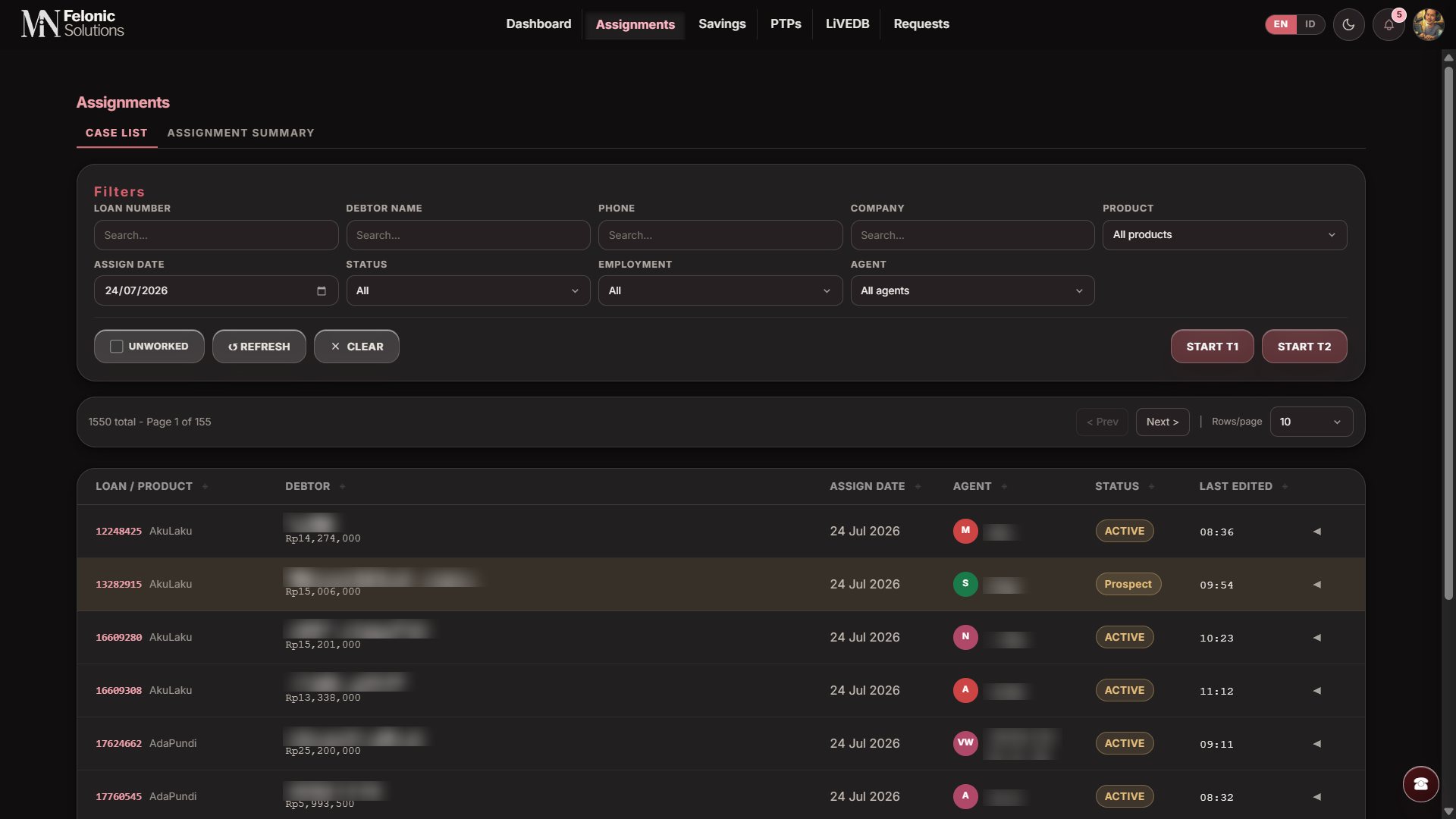Switch language to EN
This screenshot has height=819, width=1456.
pos(1280,24)
